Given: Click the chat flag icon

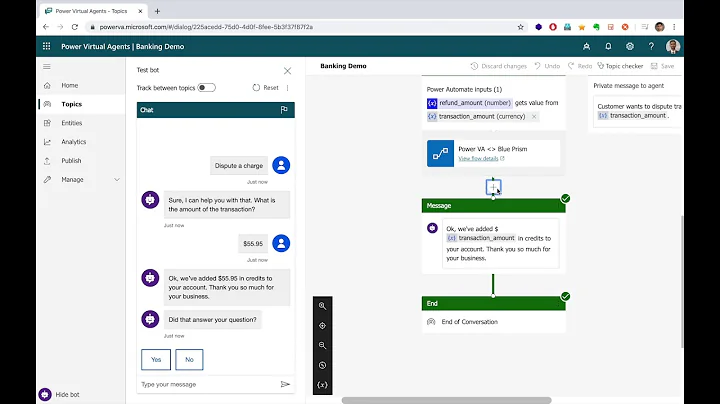Looking at the screenshot, I should pos(284,110).
